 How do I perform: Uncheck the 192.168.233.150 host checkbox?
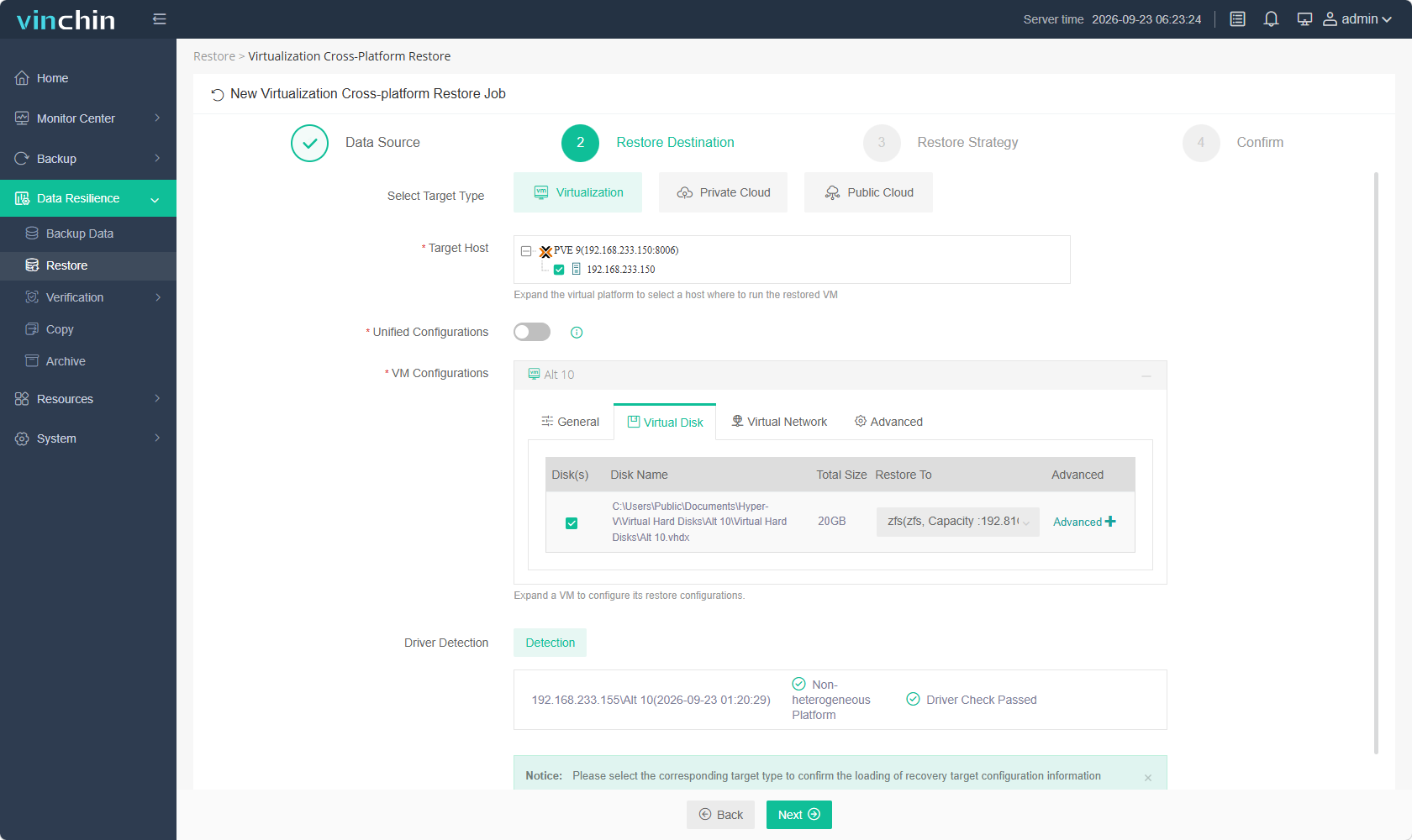[x=559, y=270]
